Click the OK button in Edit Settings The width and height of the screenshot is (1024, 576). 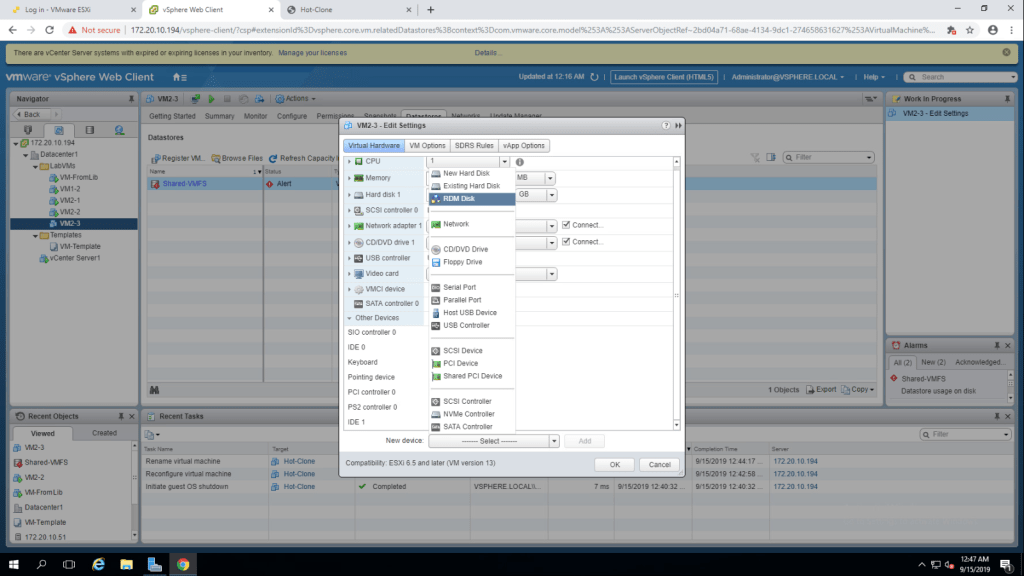[x=614, y=465]
